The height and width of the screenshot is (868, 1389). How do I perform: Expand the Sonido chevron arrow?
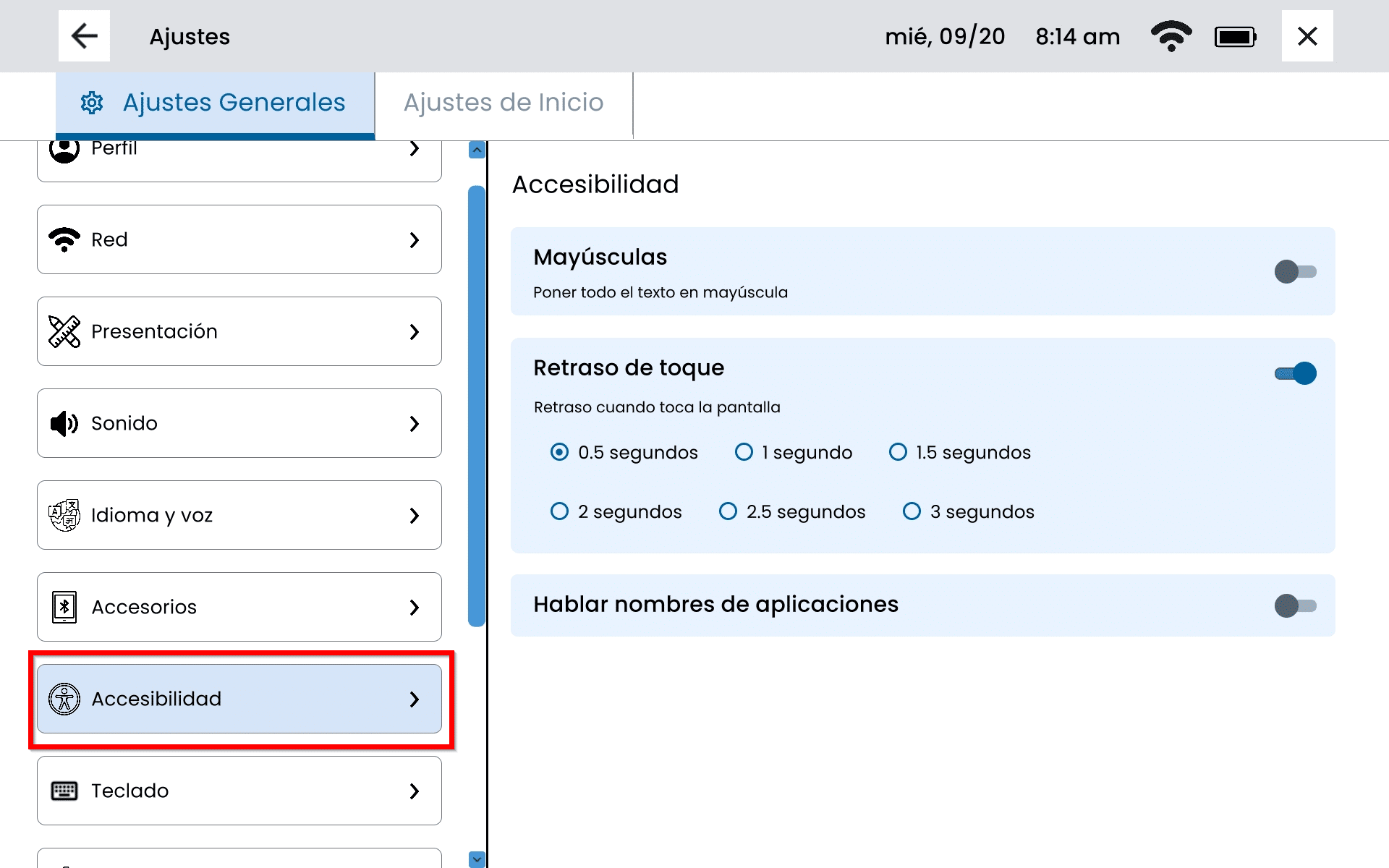point(414,423)
